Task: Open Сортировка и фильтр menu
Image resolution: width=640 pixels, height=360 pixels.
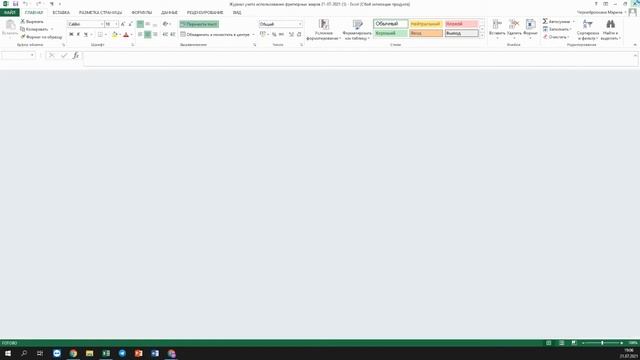Action: tap(588, 29)
